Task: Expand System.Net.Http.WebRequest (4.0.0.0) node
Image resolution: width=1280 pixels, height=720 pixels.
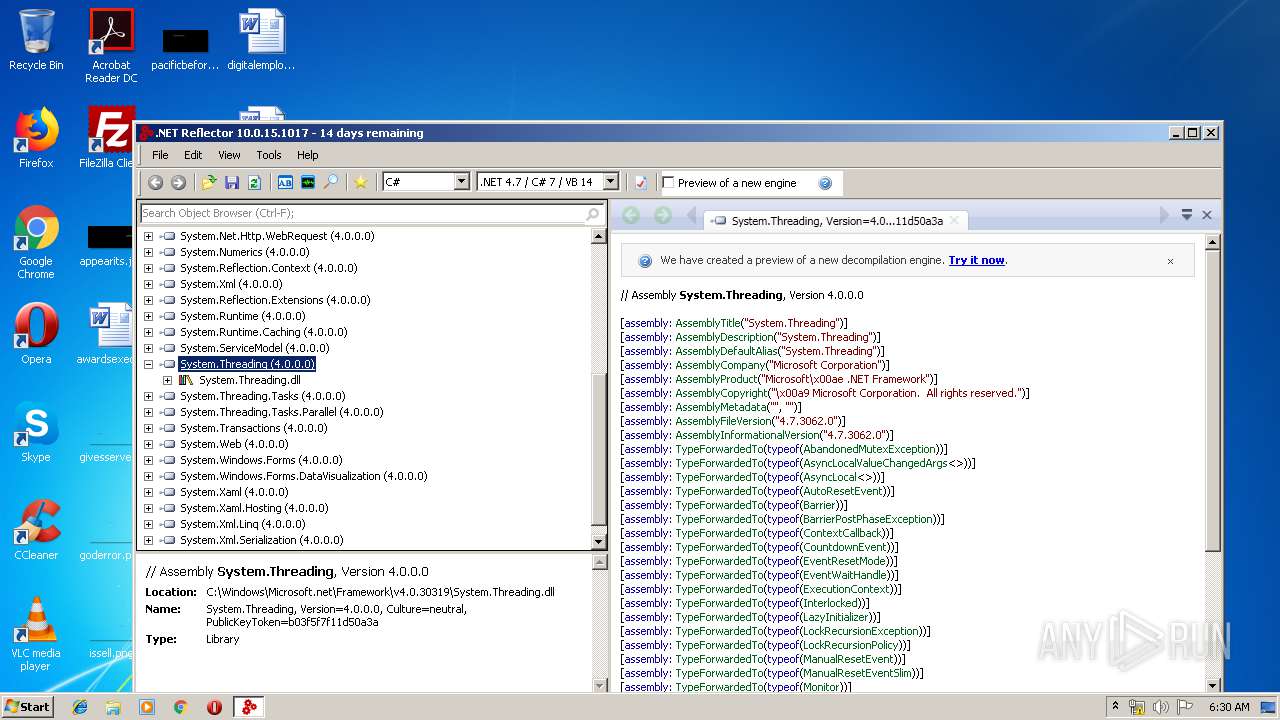Action: [148, 236]
